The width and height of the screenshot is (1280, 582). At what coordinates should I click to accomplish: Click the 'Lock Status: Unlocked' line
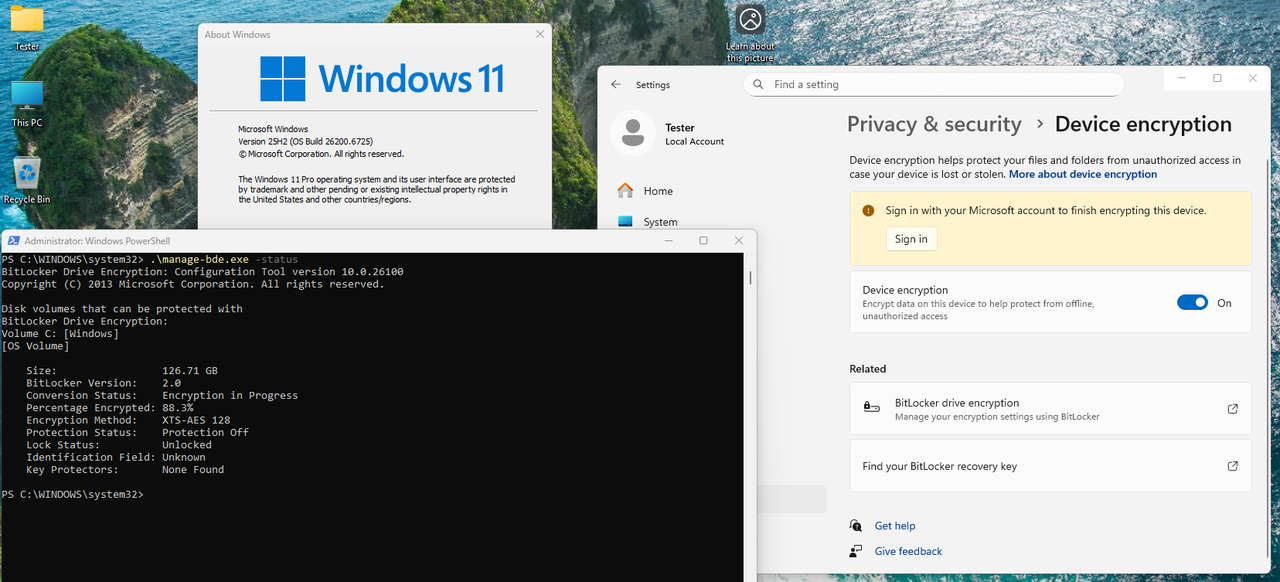point(119,445)
